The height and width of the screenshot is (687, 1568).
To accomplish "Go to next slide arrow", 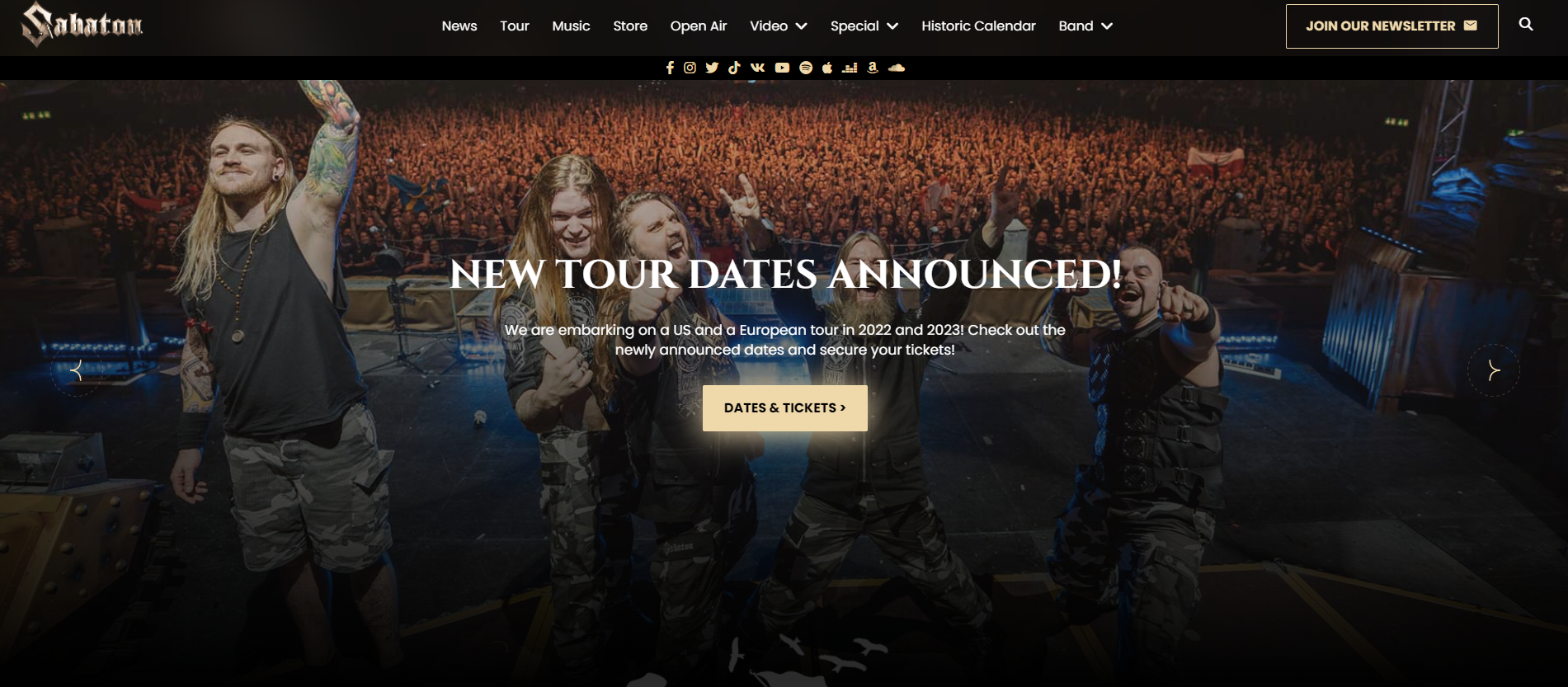I will point(1493,370).
